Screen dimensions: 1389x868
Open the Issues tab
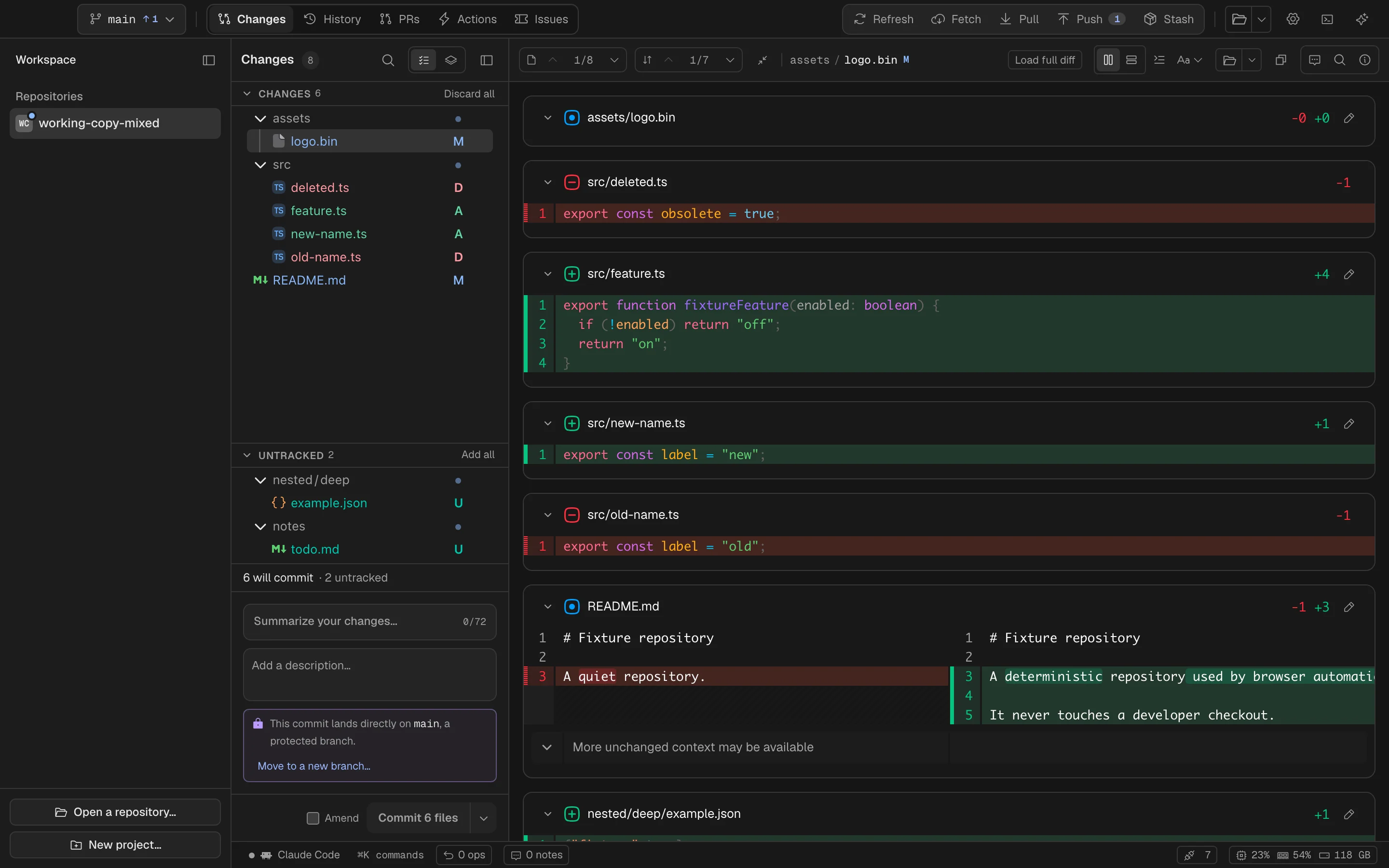point(541,19)
